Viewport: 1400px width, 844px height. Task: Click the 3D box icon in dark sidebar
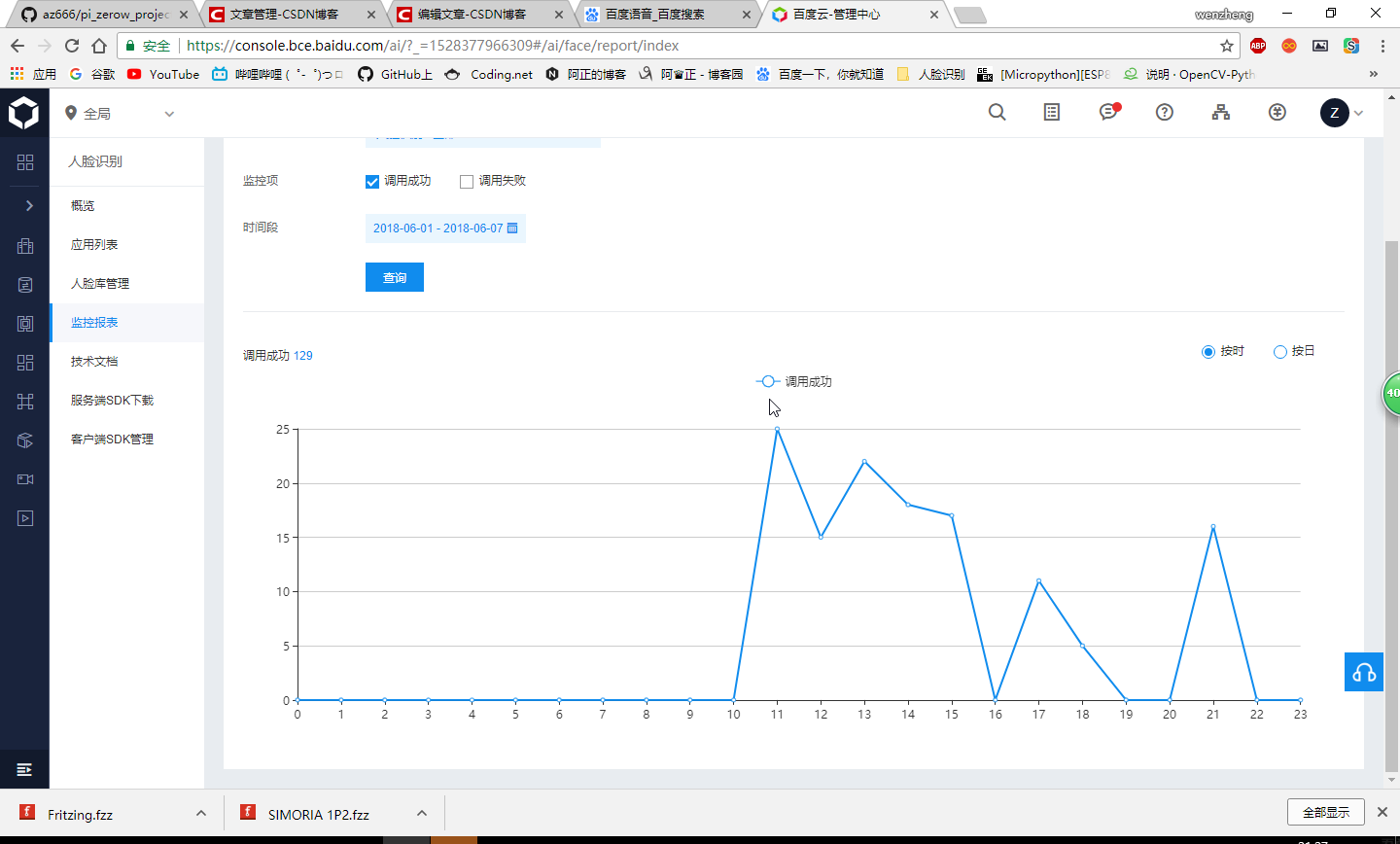pos(25,440)
